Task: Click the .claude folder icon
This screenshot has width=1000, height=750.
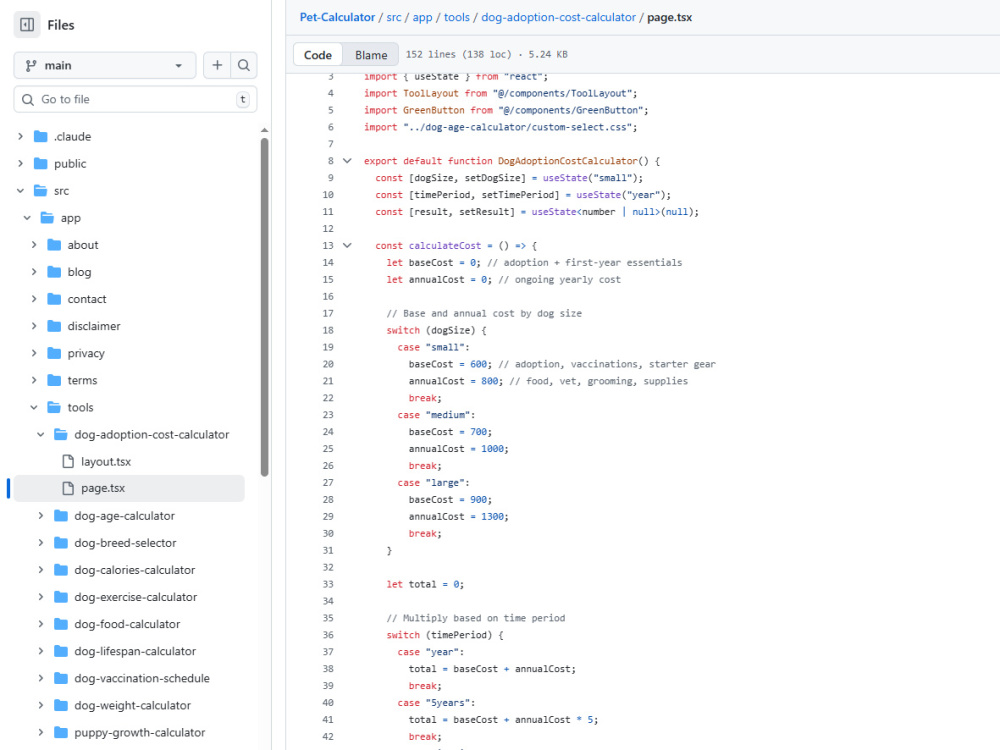Action: 41,136
